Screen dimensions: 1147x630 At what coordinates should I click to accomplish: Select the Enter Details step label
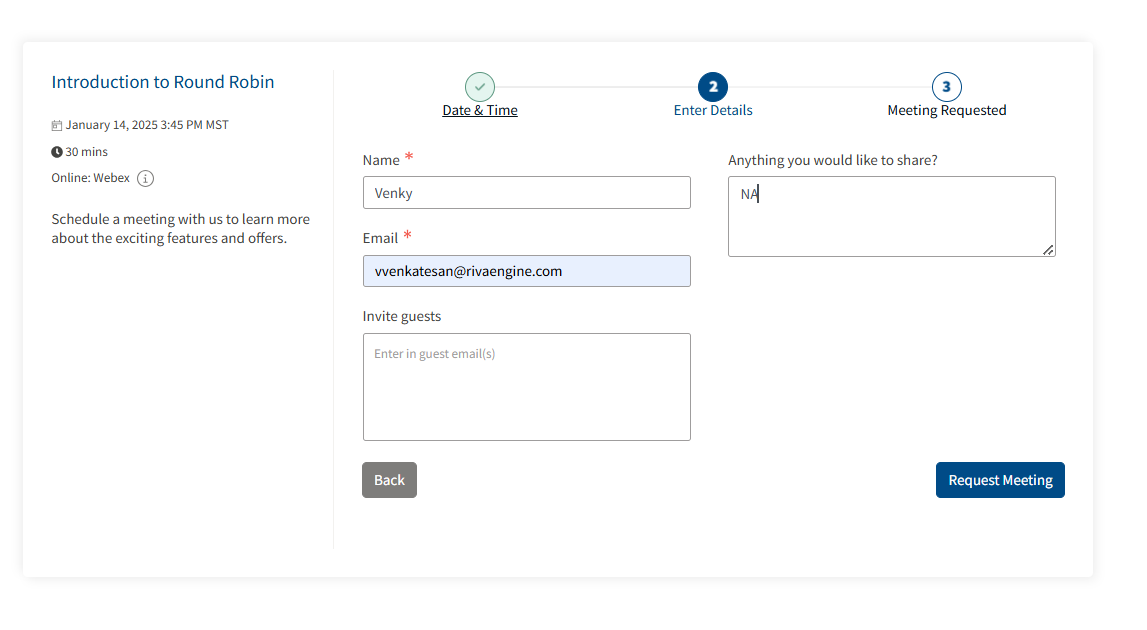[x=713, y=111]
